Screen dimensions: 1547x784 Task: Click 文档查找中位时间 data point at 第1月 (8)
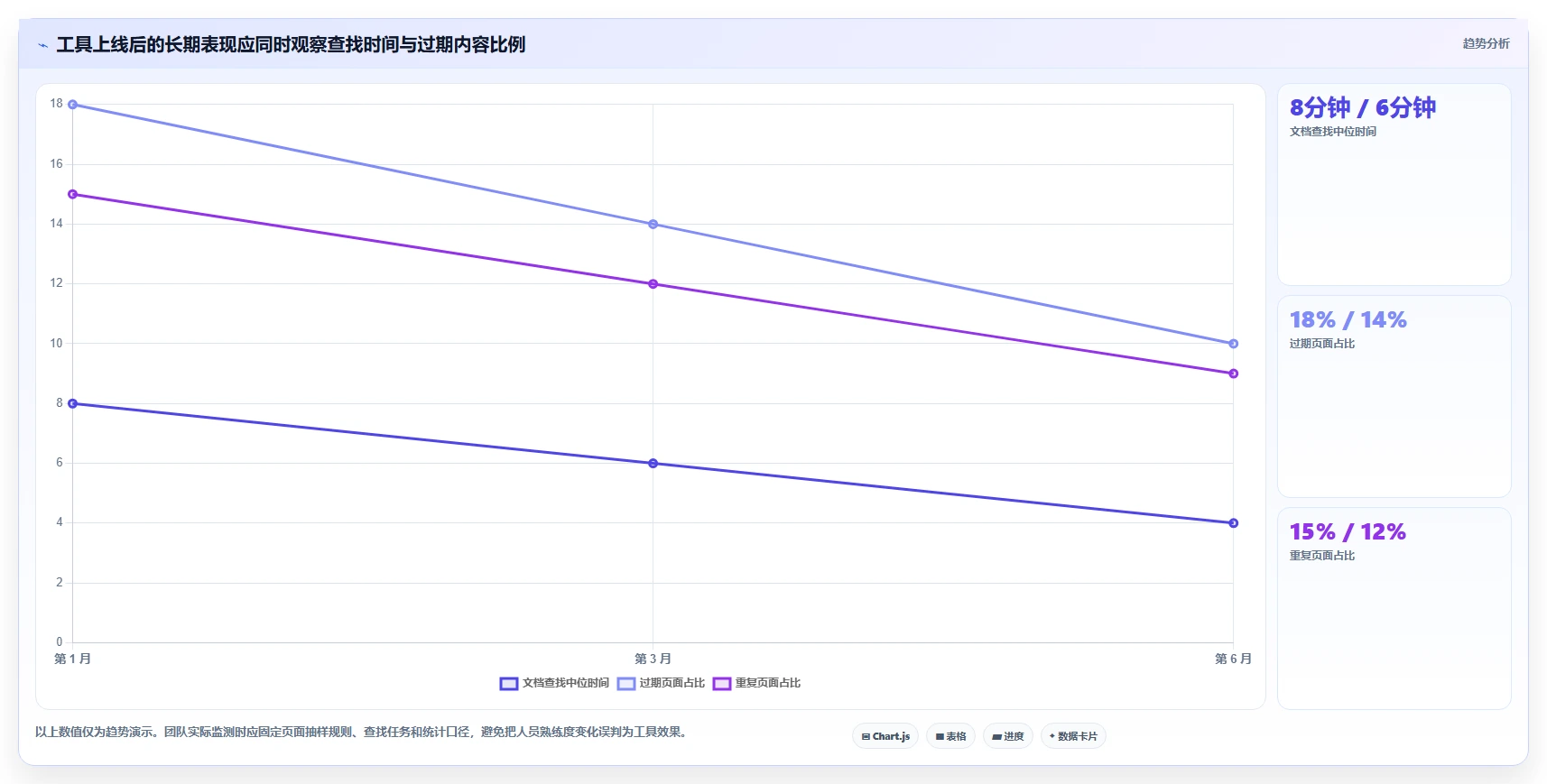pyautogui.click(x=73, y=403)
